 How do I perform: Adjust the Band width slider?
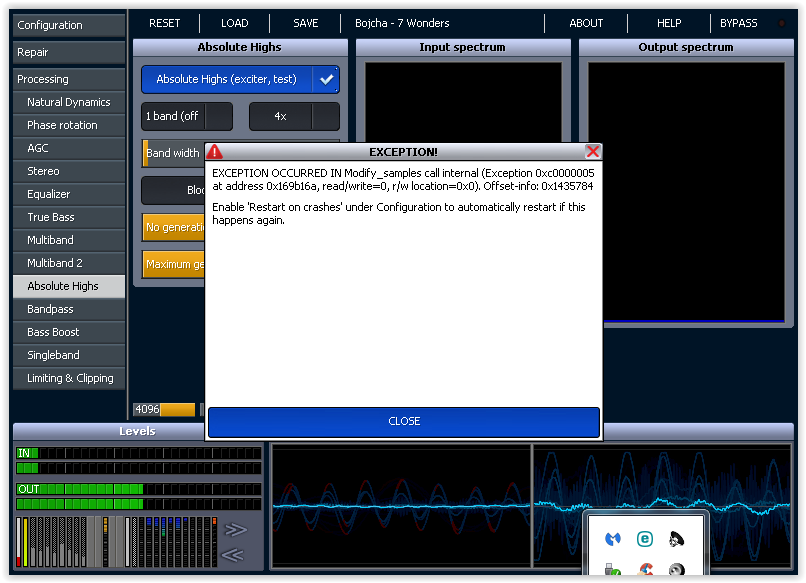173,153
